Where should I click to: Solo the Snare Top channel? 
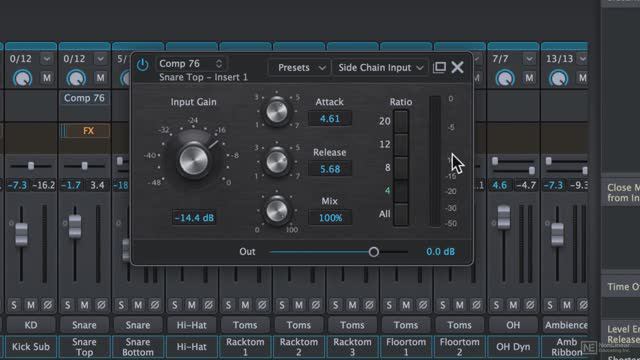coord(67,305)
